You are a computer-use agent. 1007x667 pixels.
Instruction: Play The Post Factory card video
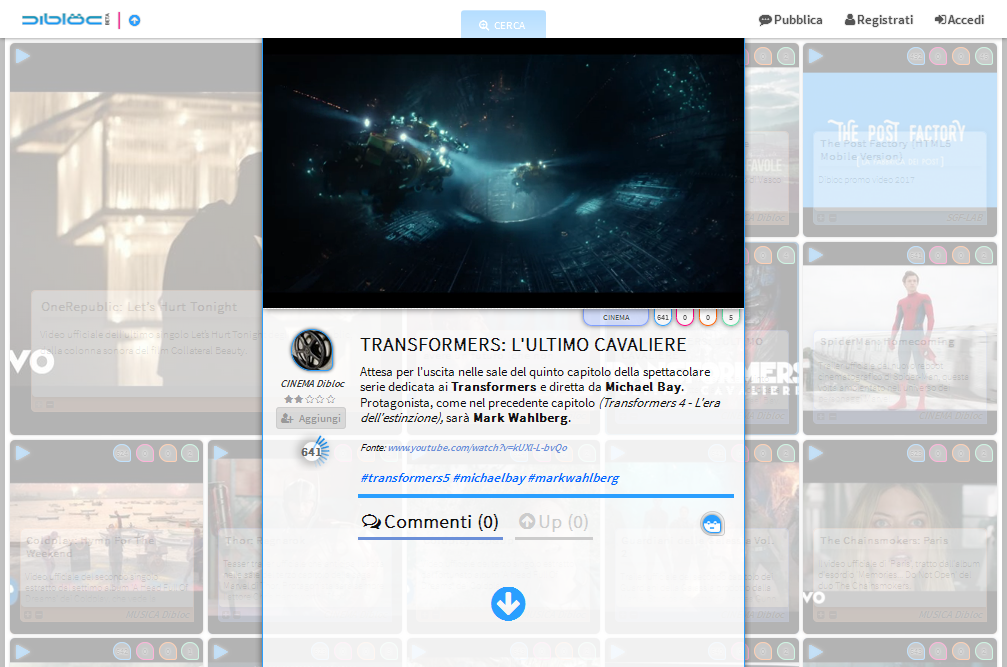[816, 56]
